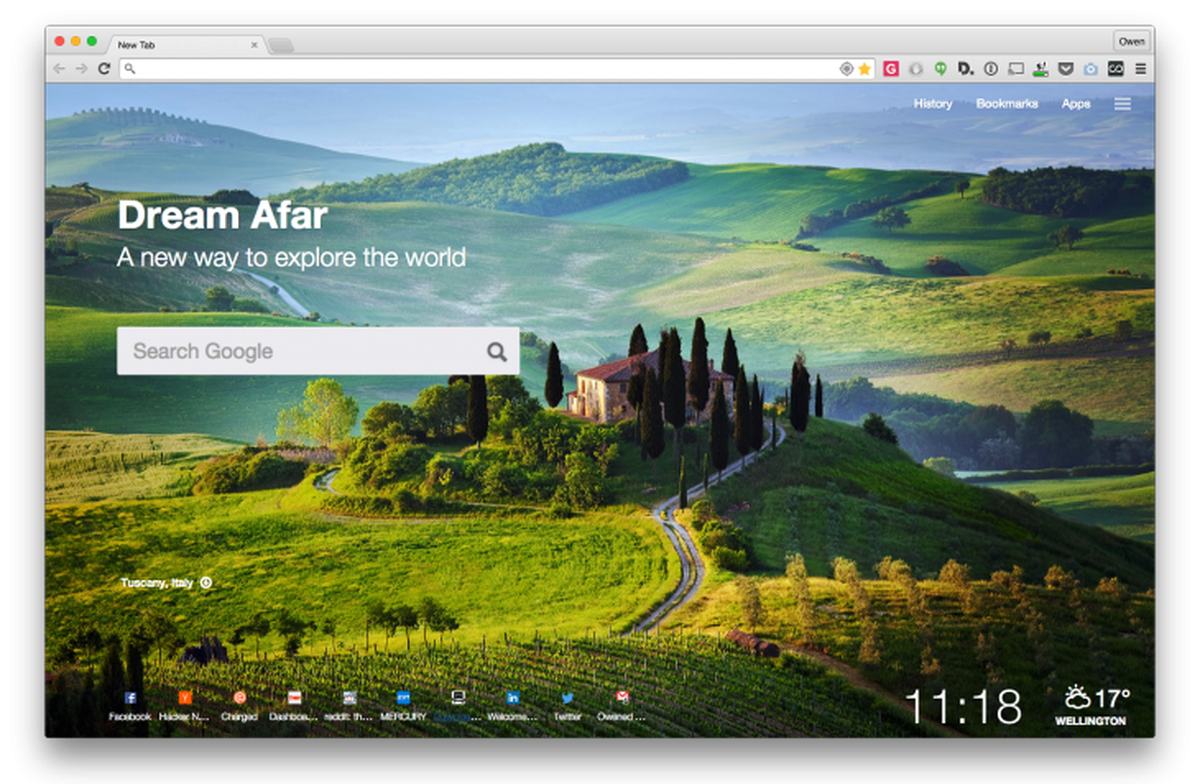
Task: Close the New Tab tab
Action: 254,45
